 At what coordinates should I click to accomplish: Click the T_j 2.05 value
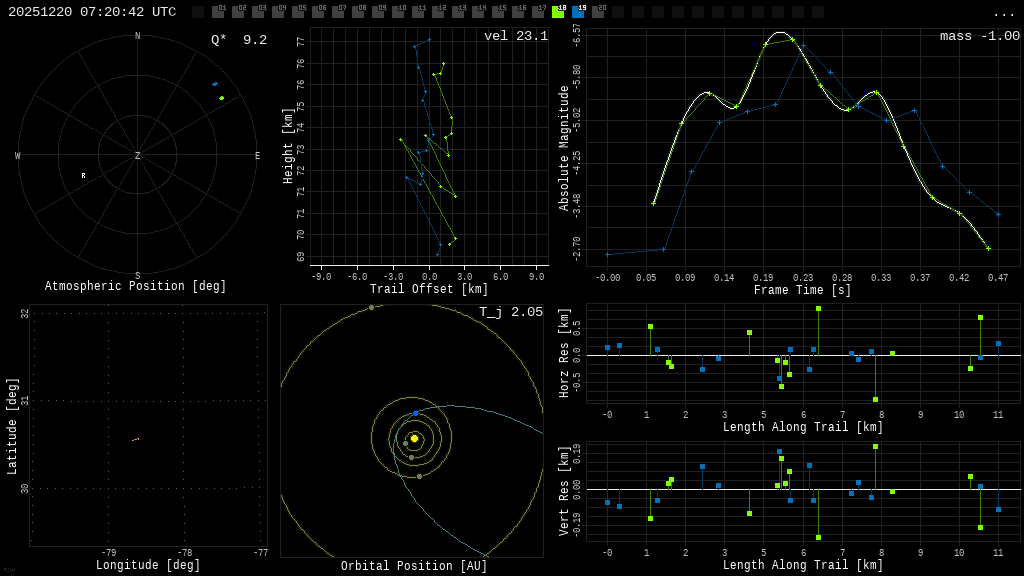point(510,313)
